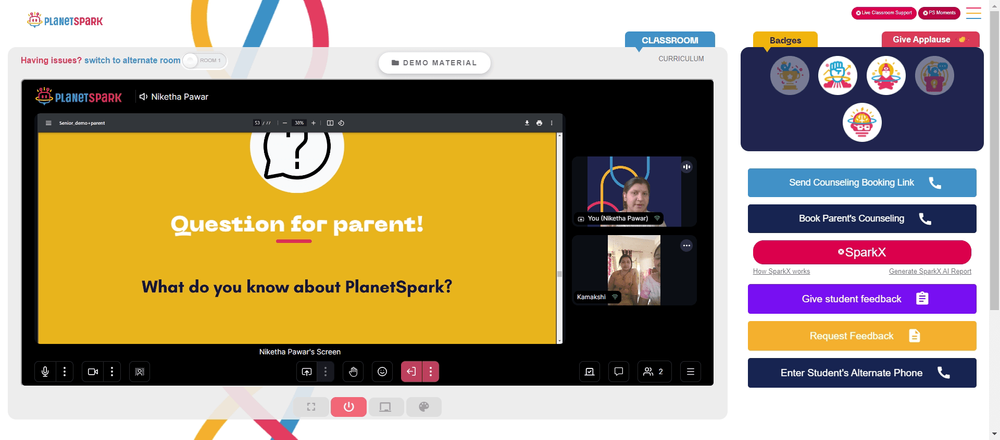Image resolution: width=1000 pixels, height=440 pixels.
Task: Zoom in the PDF with plus icon
Action: (313, 123)
